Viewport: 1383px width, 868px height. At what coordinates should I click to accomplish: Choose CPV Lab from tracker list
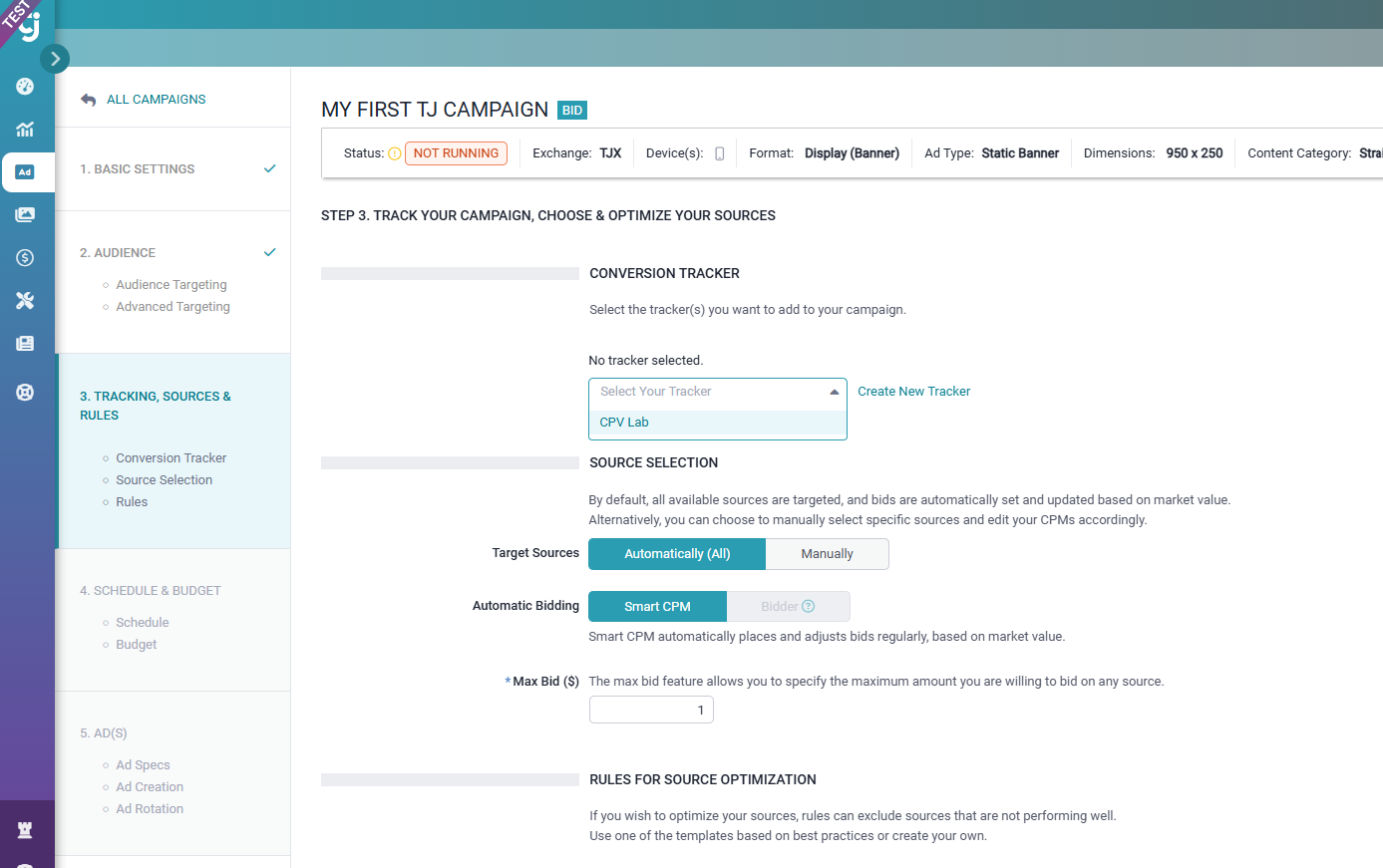click(x=624, y=422)
